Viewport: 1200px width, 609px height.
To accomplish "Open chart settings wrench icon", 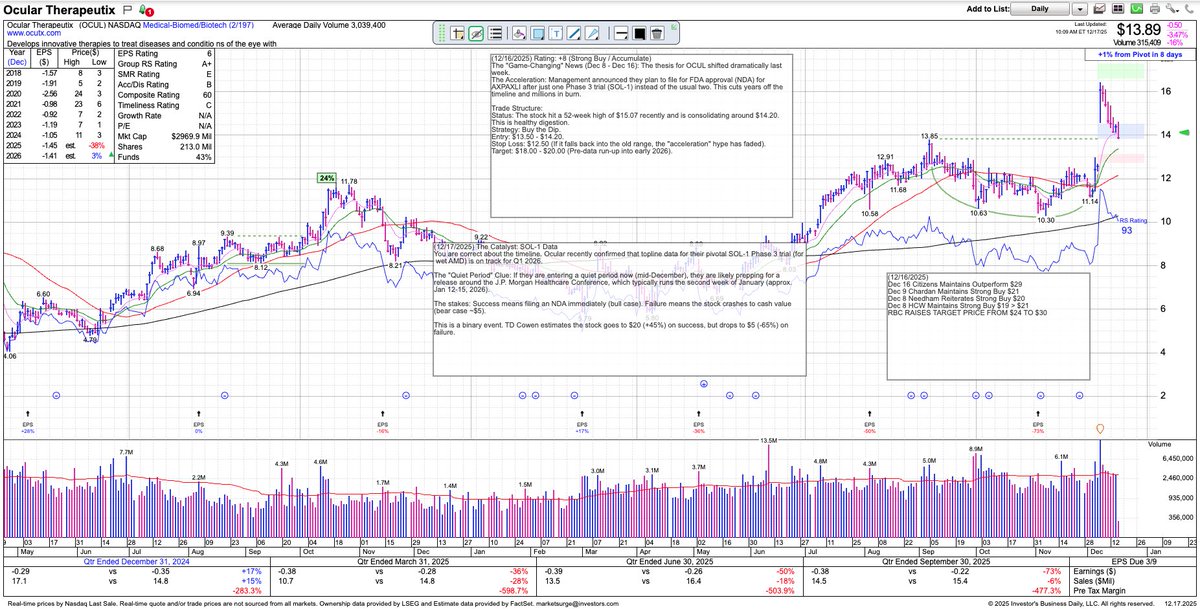I will (x=1172, y=9).
